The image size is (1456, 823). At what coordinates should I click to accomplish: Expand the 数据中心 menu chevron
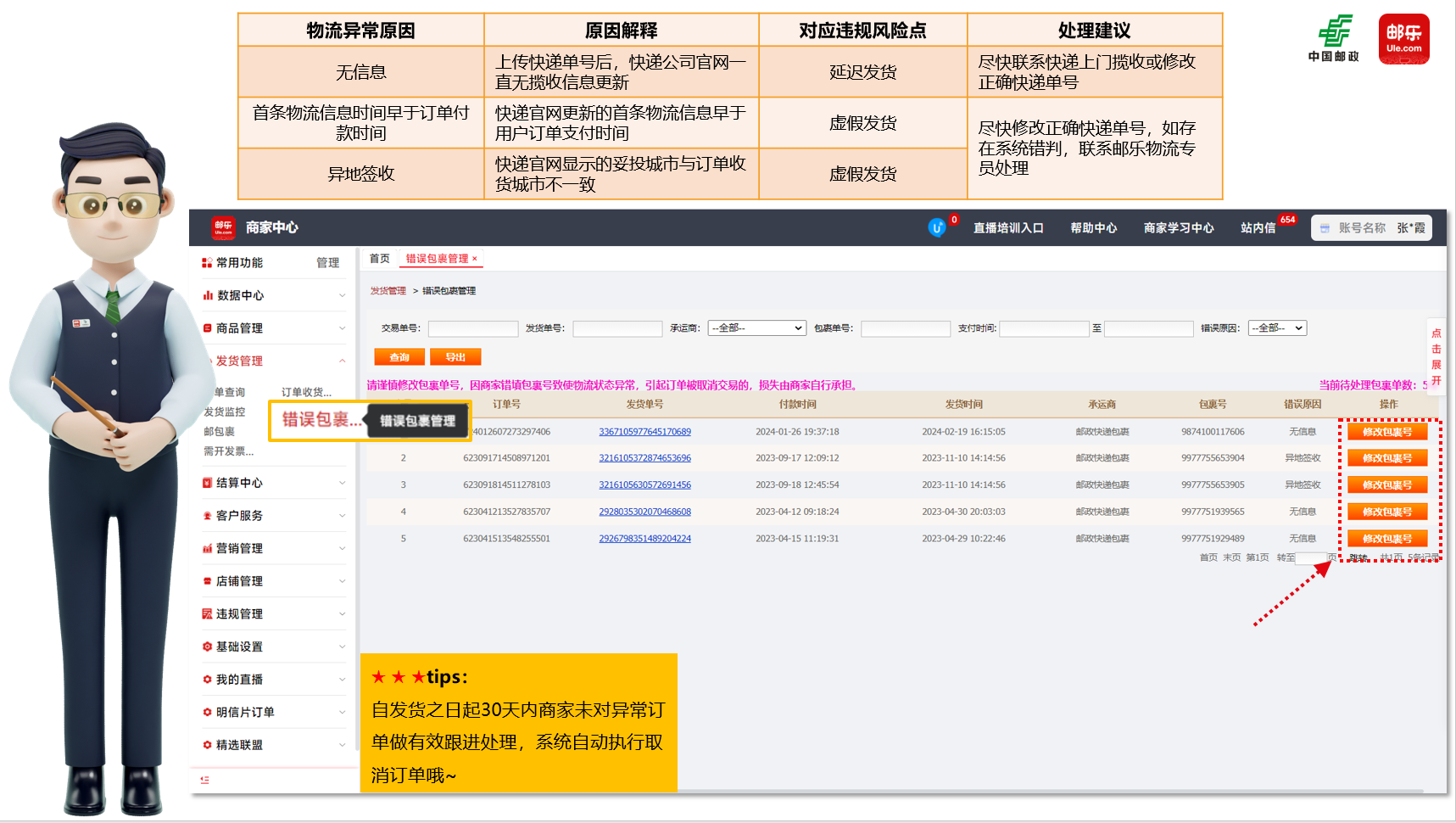(x=343, y=295)
